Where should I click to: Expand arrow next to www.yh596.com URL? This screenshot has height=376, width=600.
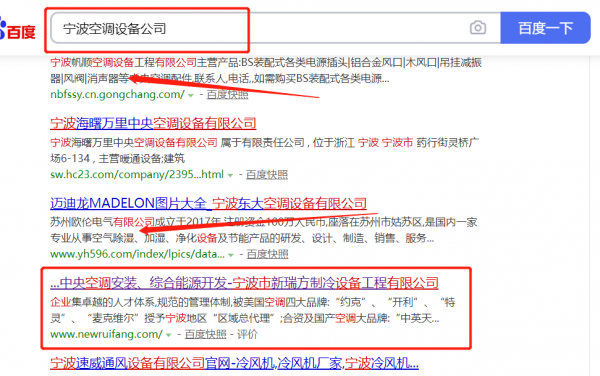tap(231, 255)
